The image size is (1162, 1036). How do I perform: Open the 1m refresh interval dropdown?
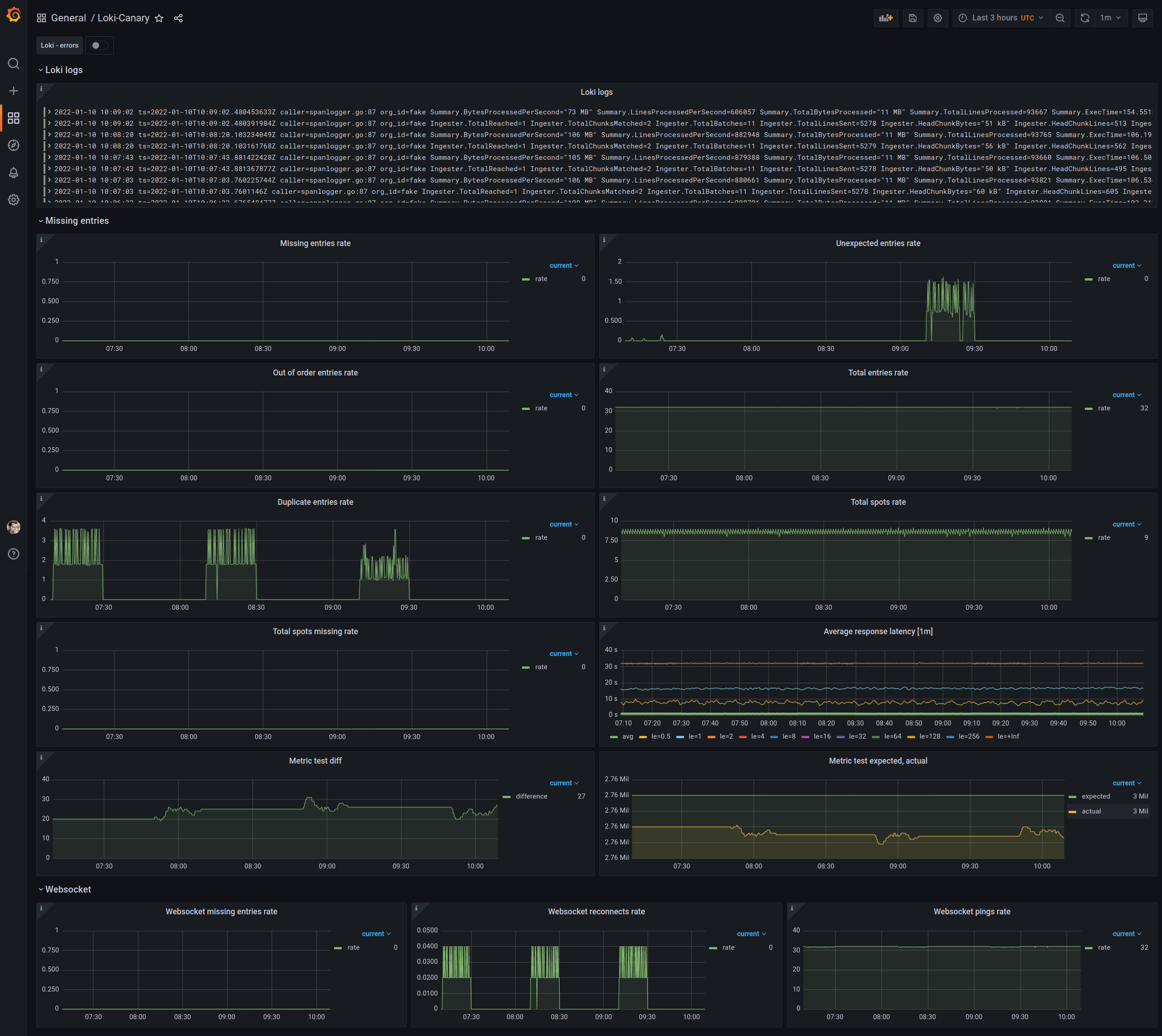tap(1110, 18)
